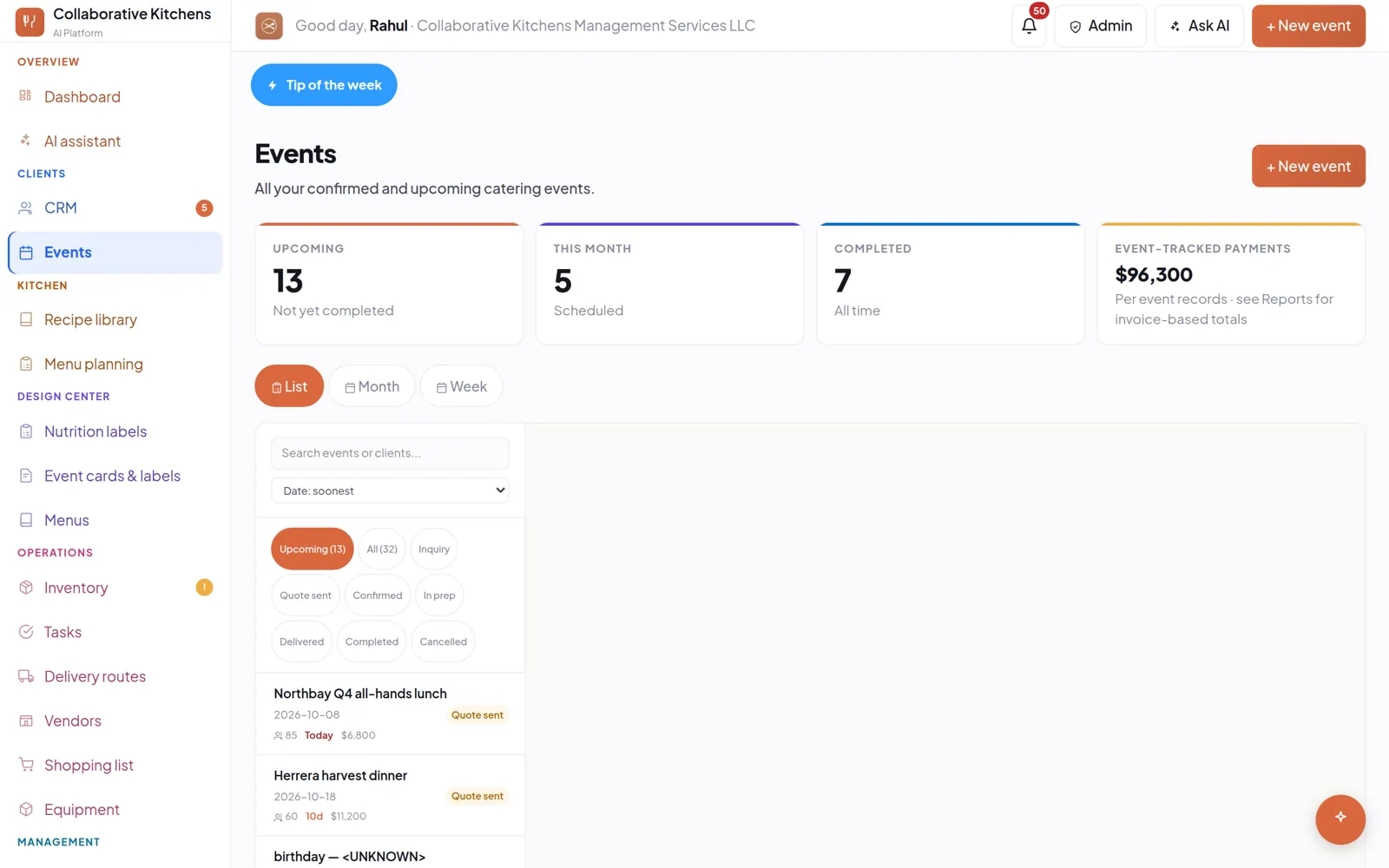Screen dimensions: 1389x868
Task: Click the Shopping list cart icon
Action: [25, 765]
